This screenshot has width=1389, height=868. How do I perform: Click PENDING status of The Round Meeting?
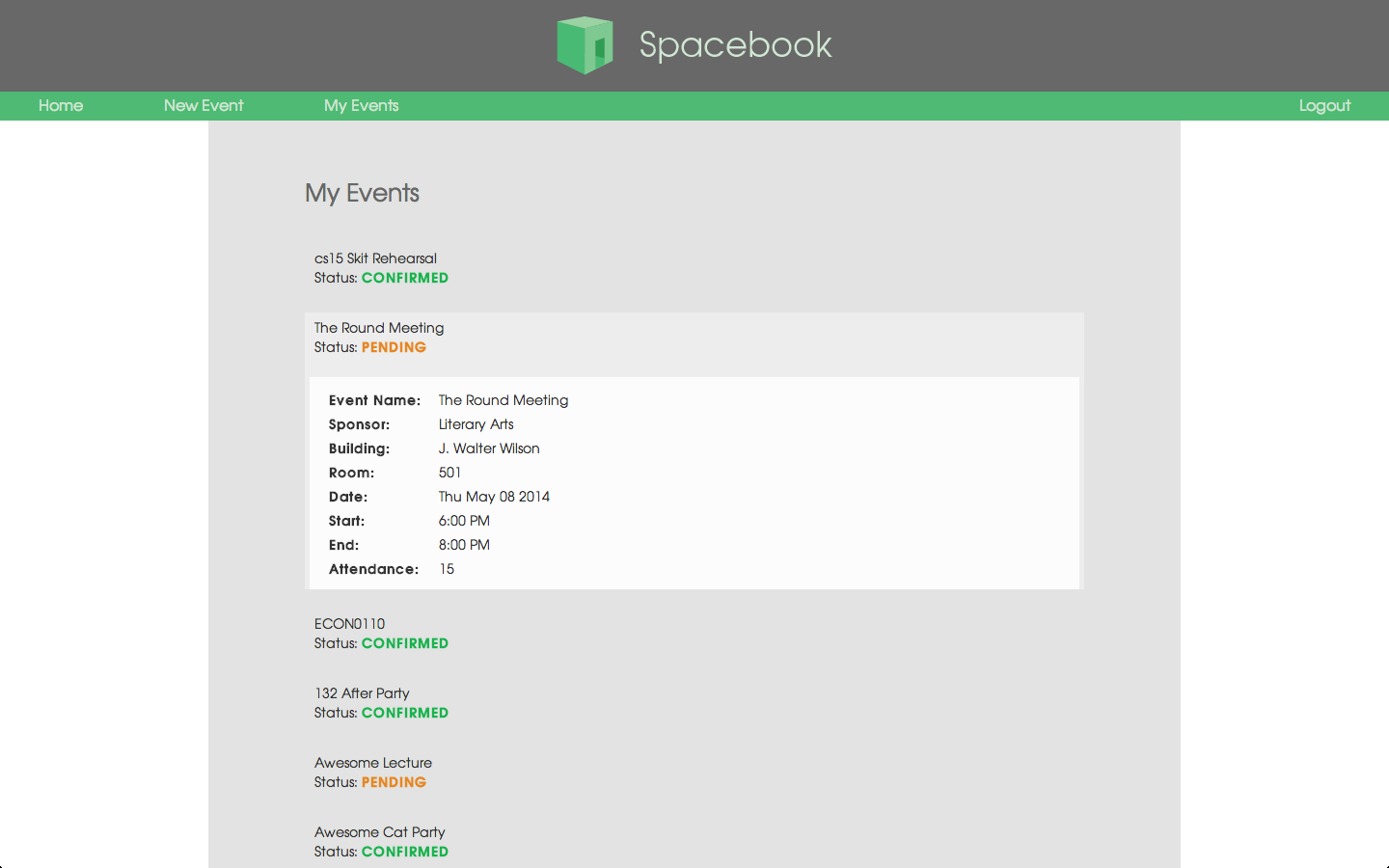click(x=394, y=347)
